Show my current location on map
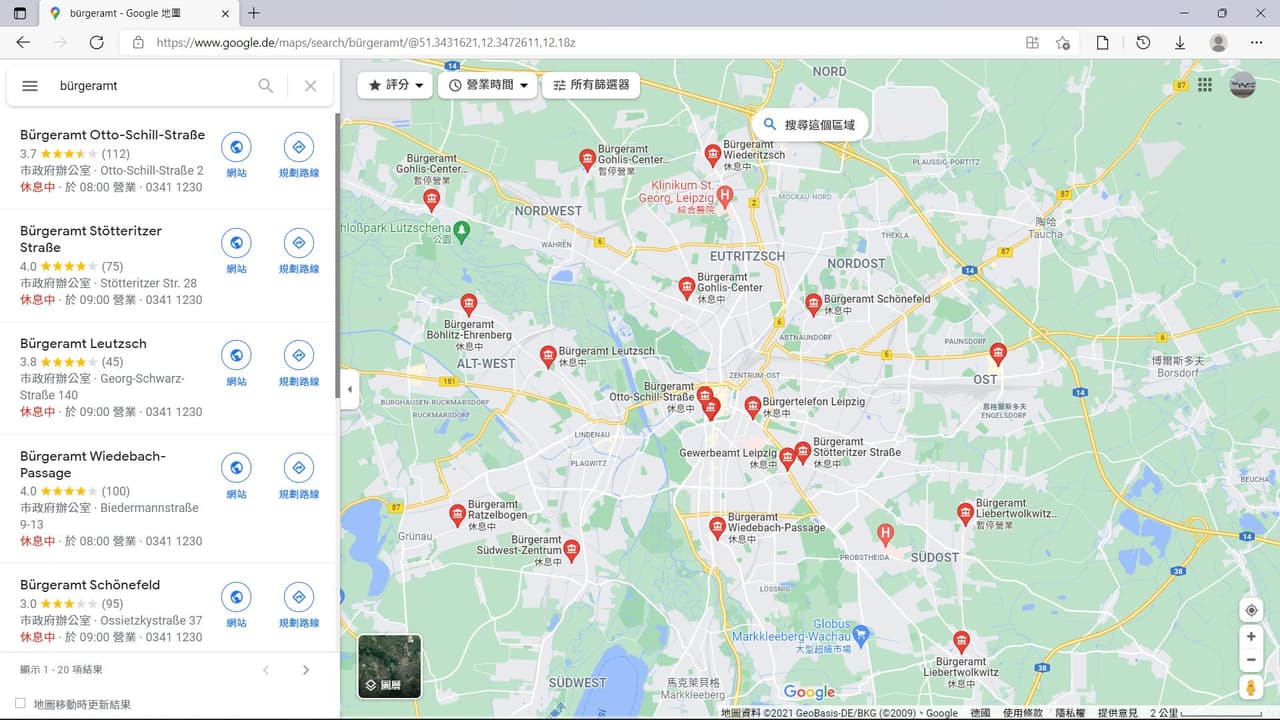The width and height of the screenshot is (1280, 720). (1251, 611)
